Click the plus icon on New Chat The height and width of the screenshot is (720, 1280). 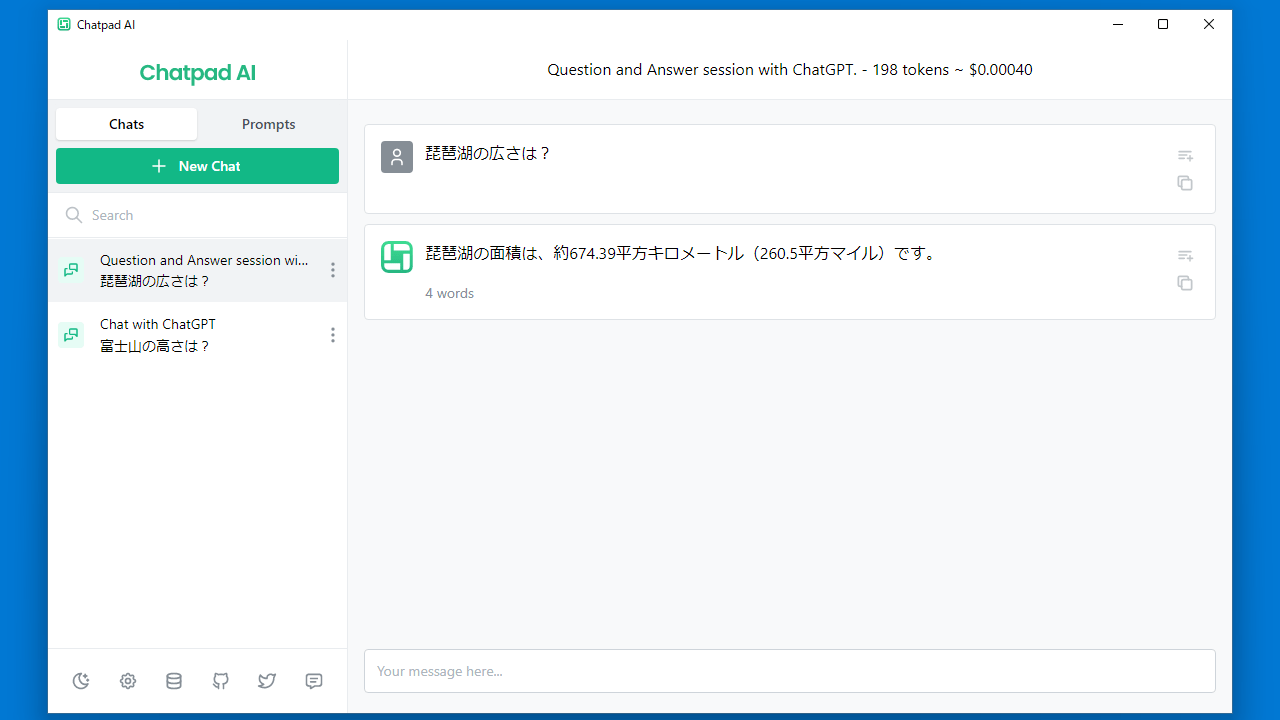pyautogui.click(x=159, y=166)
